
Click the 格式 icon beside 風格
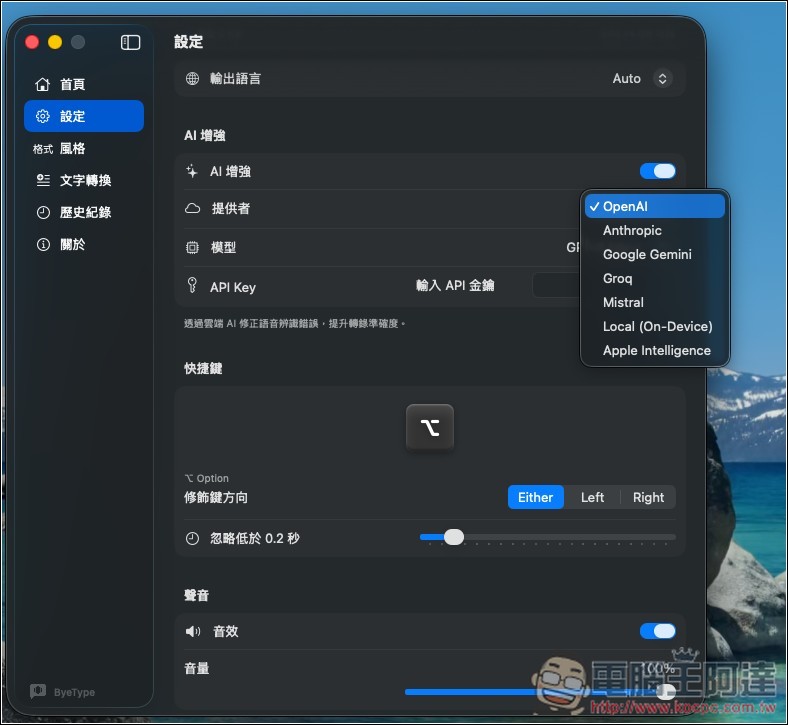click(43, 149)
